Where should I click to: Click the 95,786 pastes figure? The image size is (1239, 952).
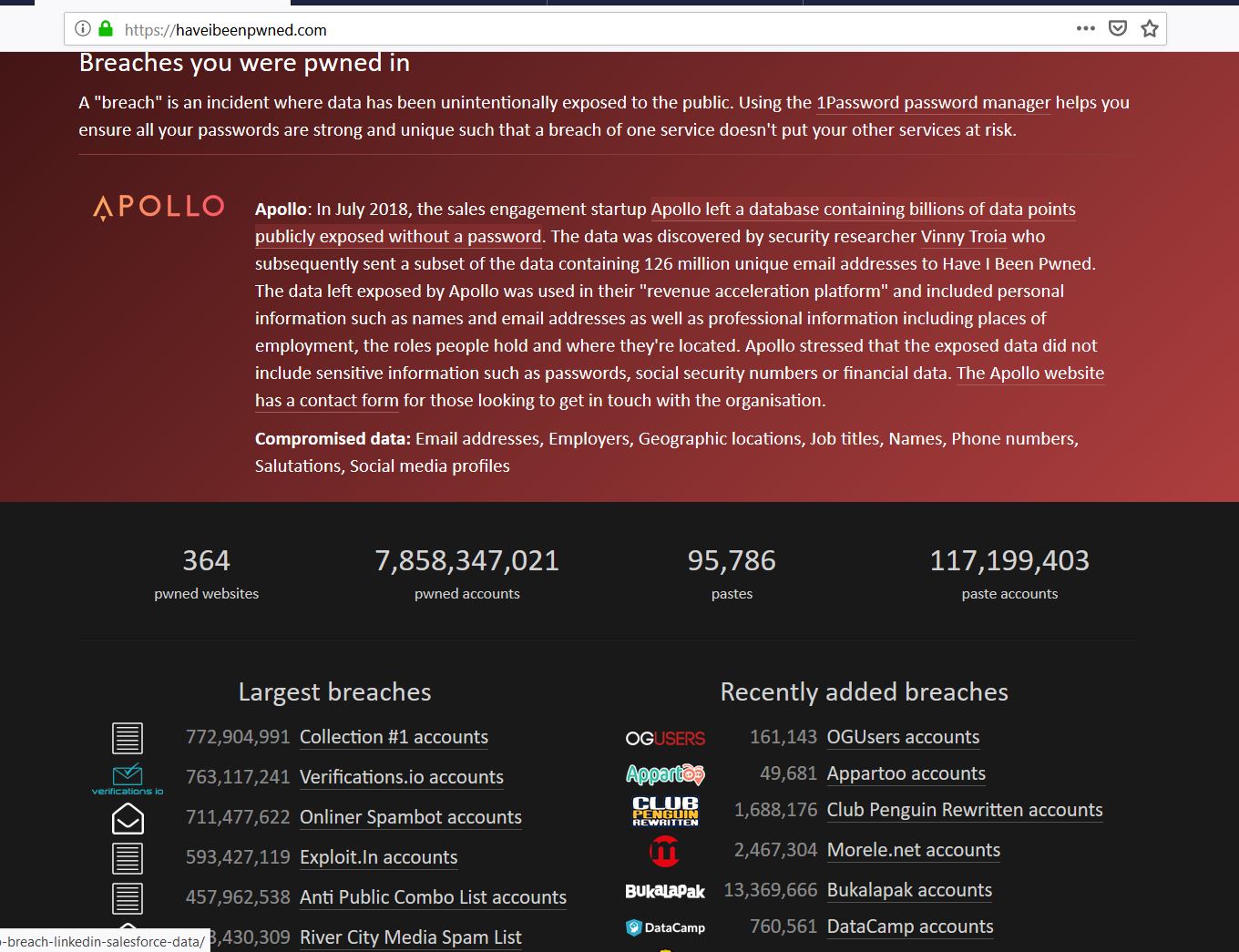click(732, 560)
